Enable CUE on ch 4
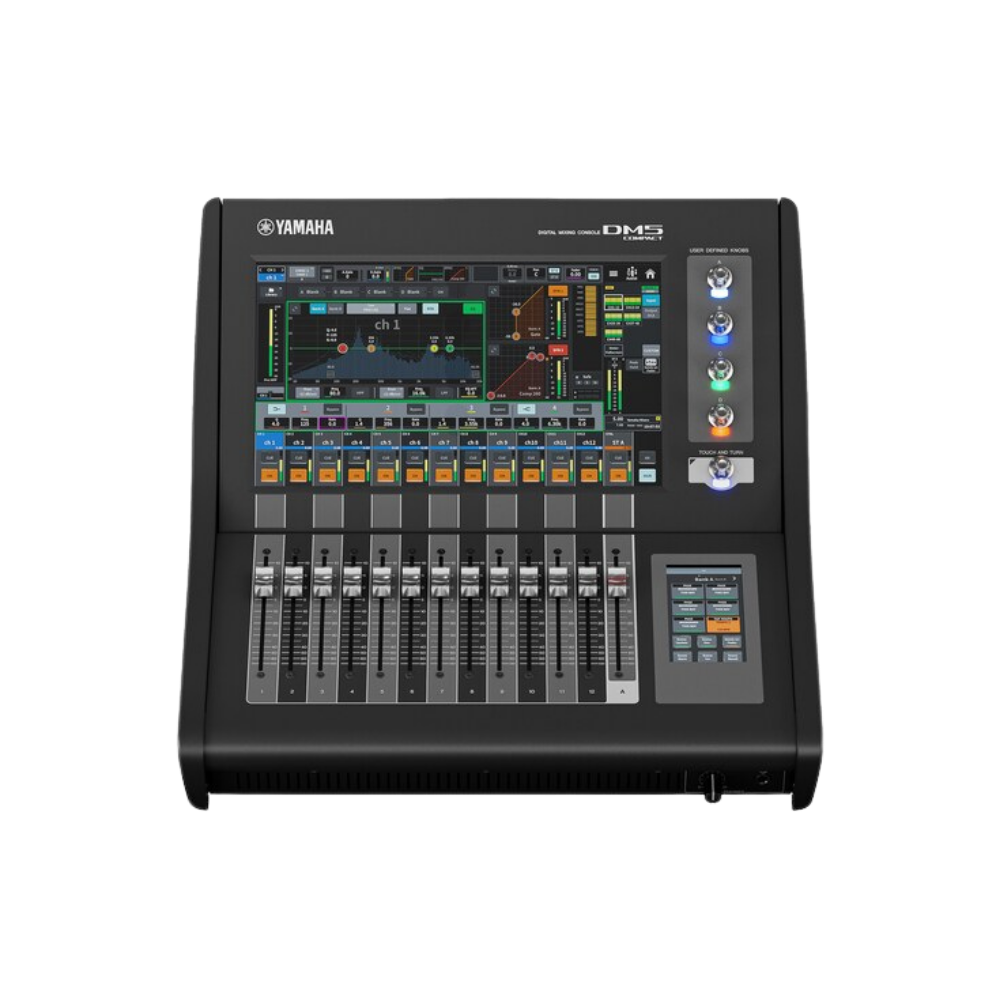Screen dimensions: 1000x1000 tap(357, 458)
